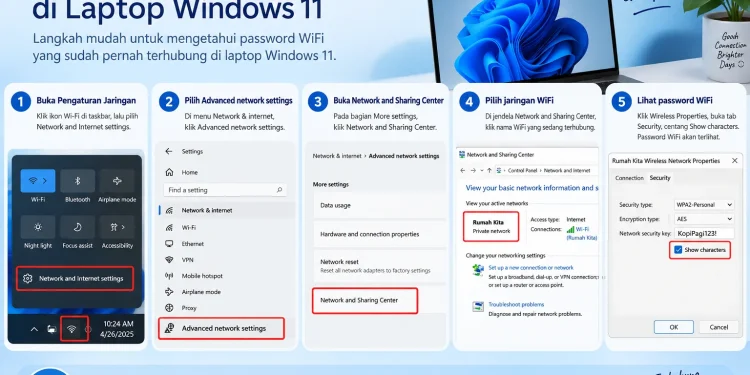Click Control Panel icon in address bar

tap(499, 170)
